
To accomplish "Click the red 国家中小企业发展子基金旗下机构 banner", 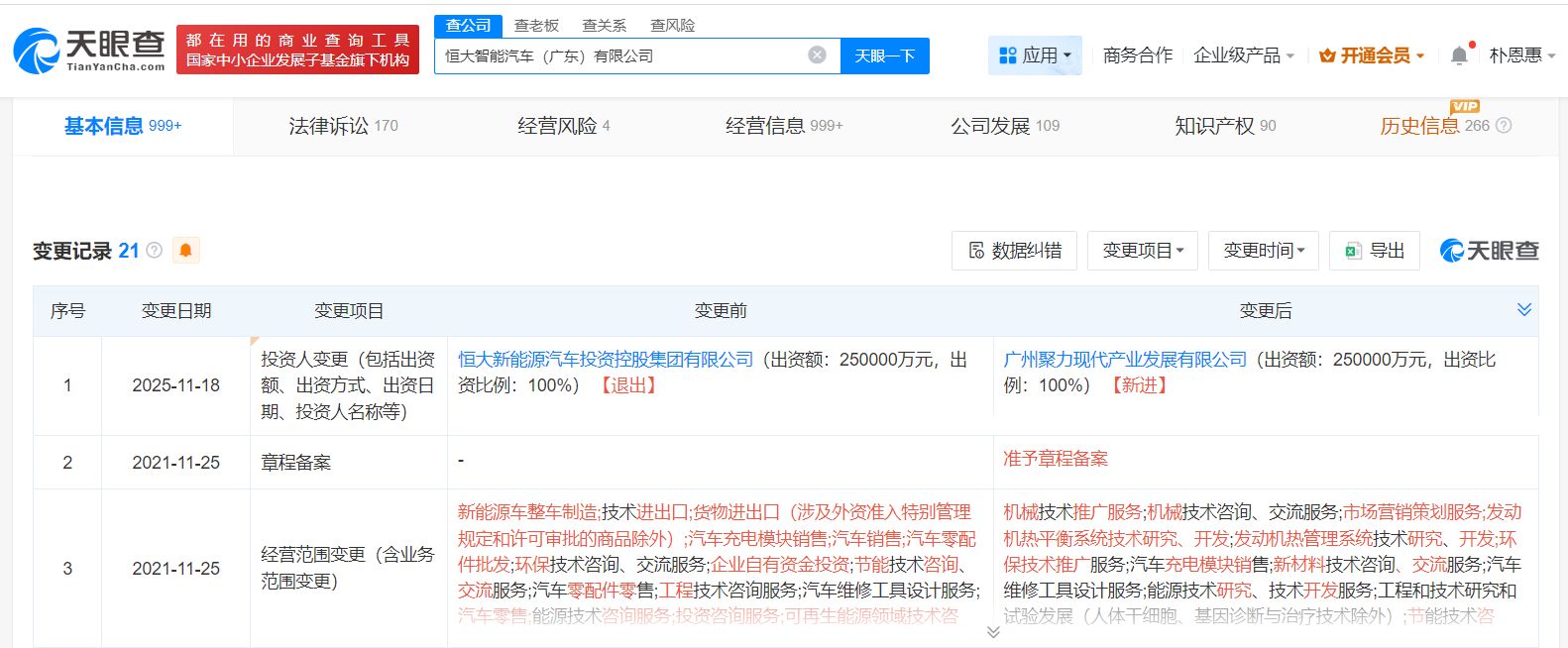I will pos(297,50).
